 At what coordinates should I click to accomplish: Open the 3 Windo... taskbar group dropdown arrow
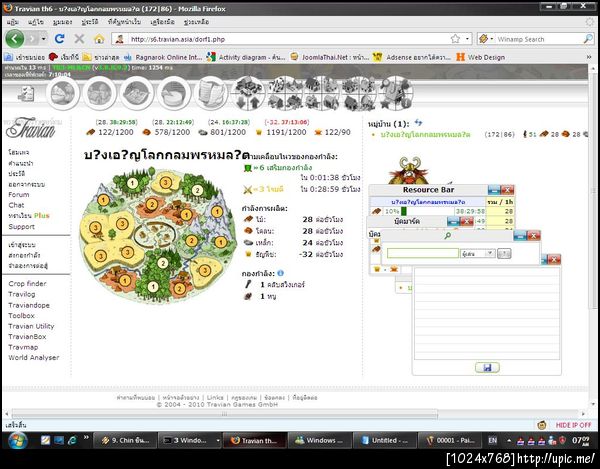218,440
